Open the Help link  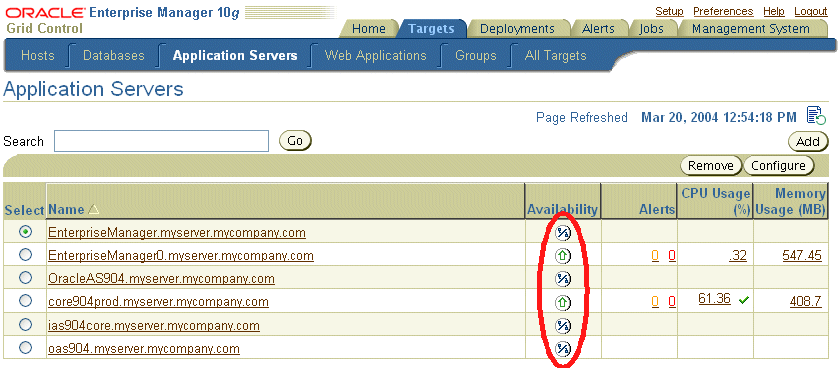[x=774, y=11]
